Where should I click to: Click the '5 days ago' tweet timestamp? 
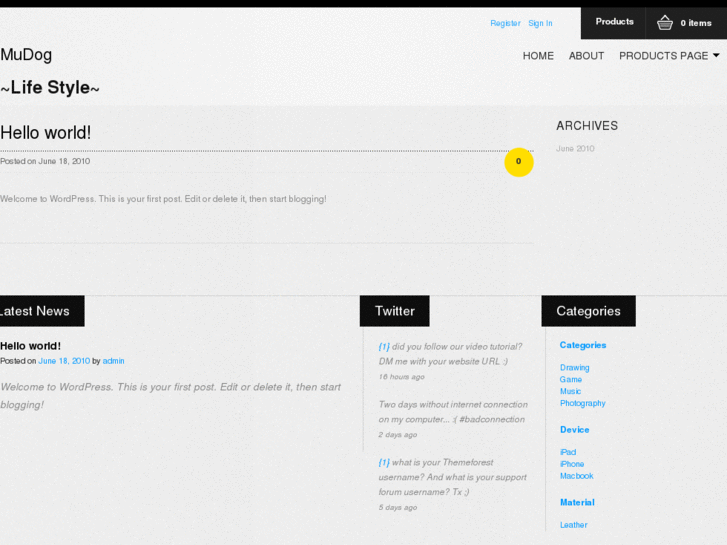coord(397,507)
